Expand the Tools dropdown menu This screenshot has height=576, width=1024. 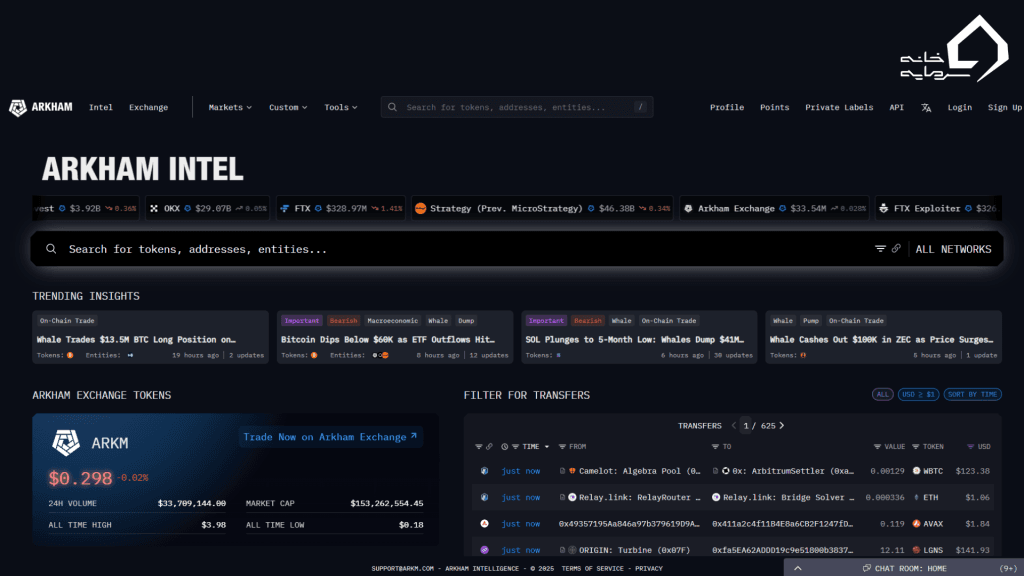340,108
